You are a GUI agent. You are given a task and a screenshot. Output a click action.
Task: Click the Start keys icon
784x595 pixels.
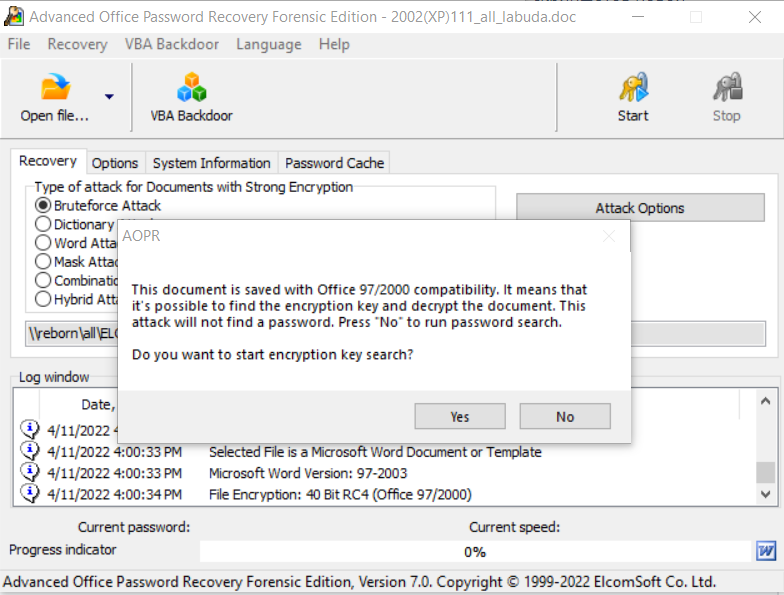tap(633, 86)
